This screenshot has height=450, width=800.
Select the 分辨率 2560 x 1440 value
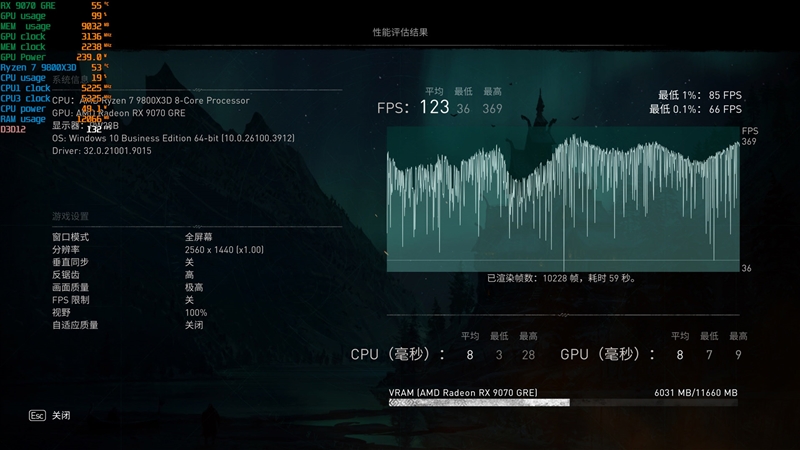coord(223,249)
